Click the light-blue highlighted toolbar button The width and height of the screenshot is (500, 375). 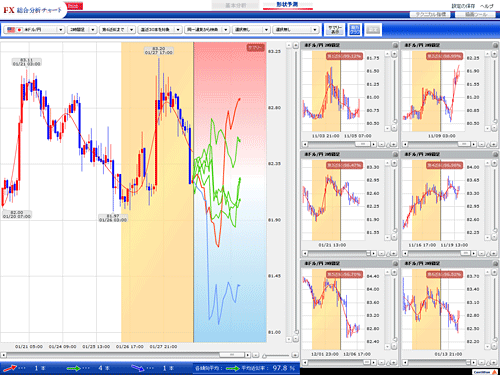(x=355, y=30)
